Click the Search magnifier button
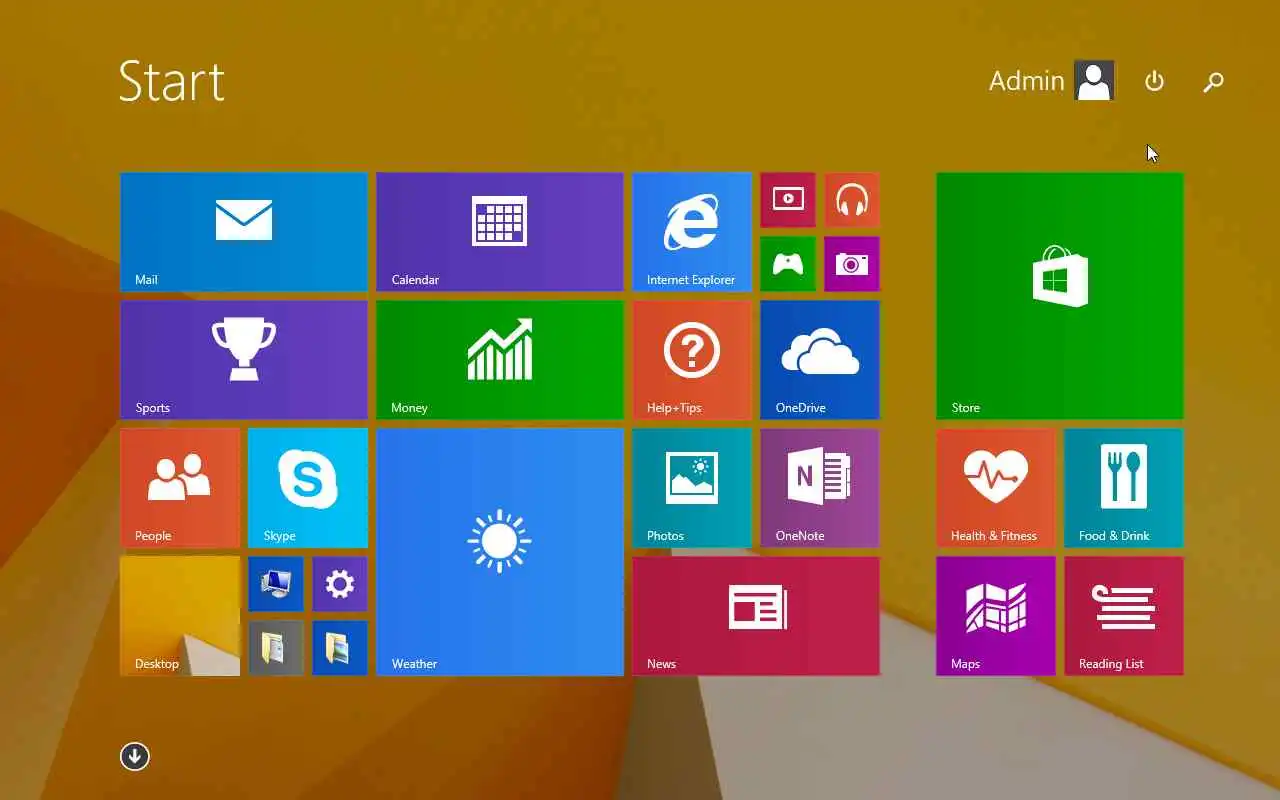The width and height of the screenshot is (1280, 800). [x=1213, y=81]
